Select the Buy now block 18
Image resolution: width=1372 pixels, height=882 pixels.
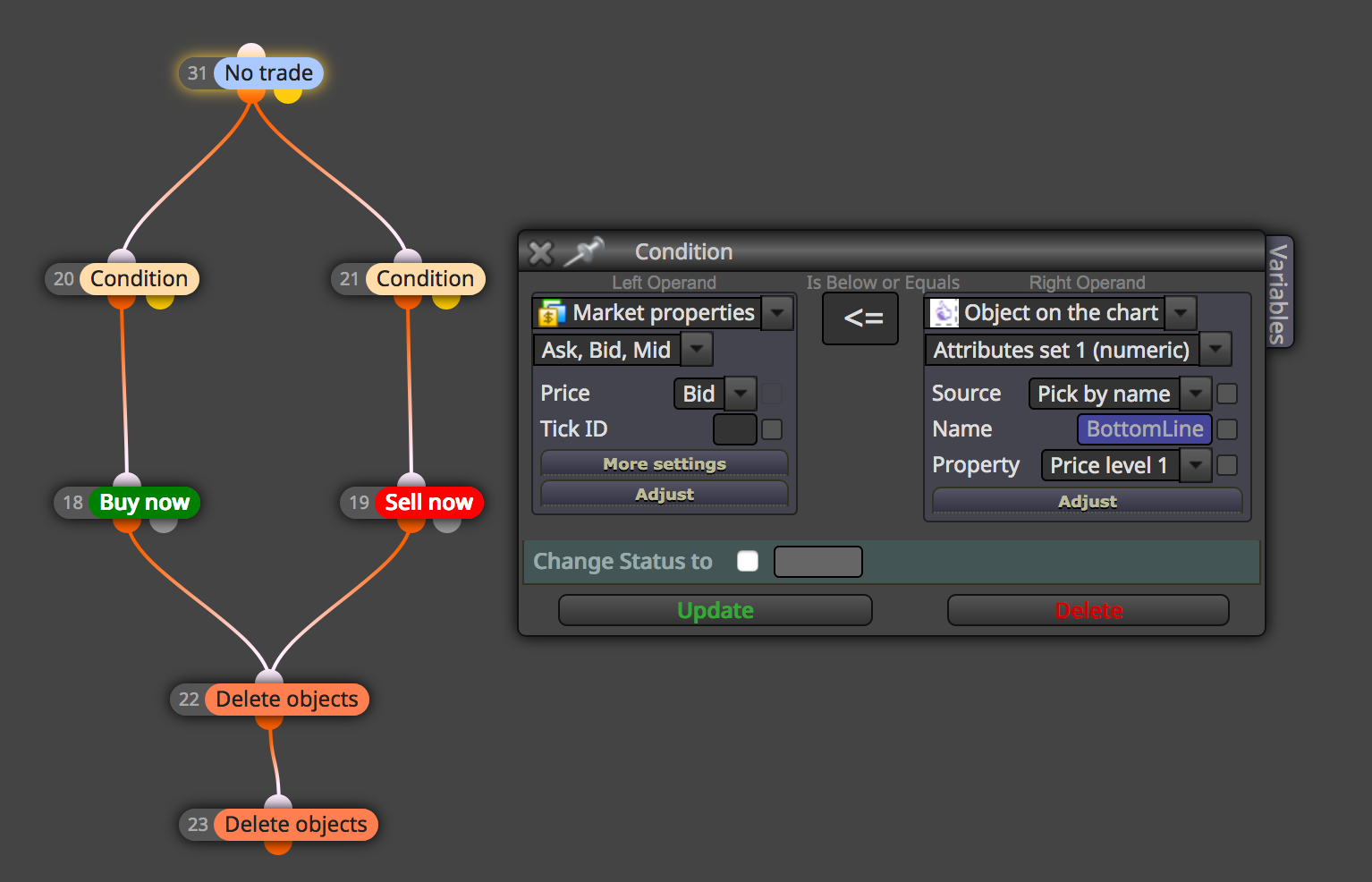(x=144, y=503)
